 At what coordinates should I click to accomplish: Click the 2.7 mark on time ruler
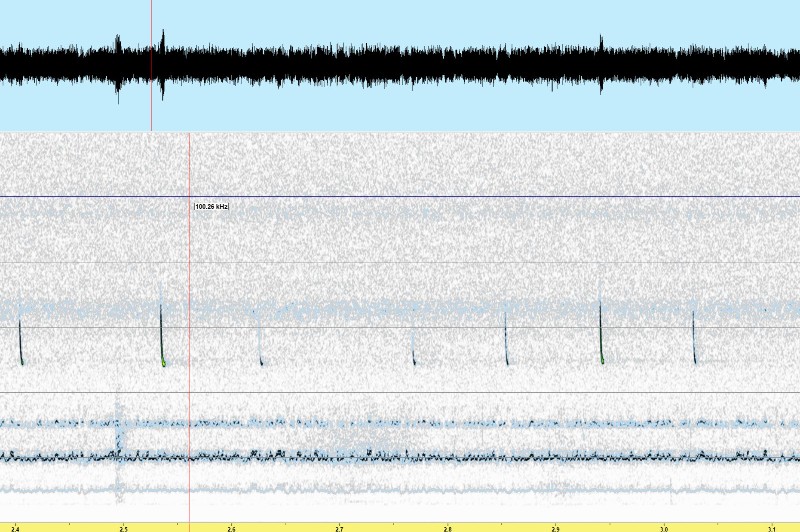[339, 527]
